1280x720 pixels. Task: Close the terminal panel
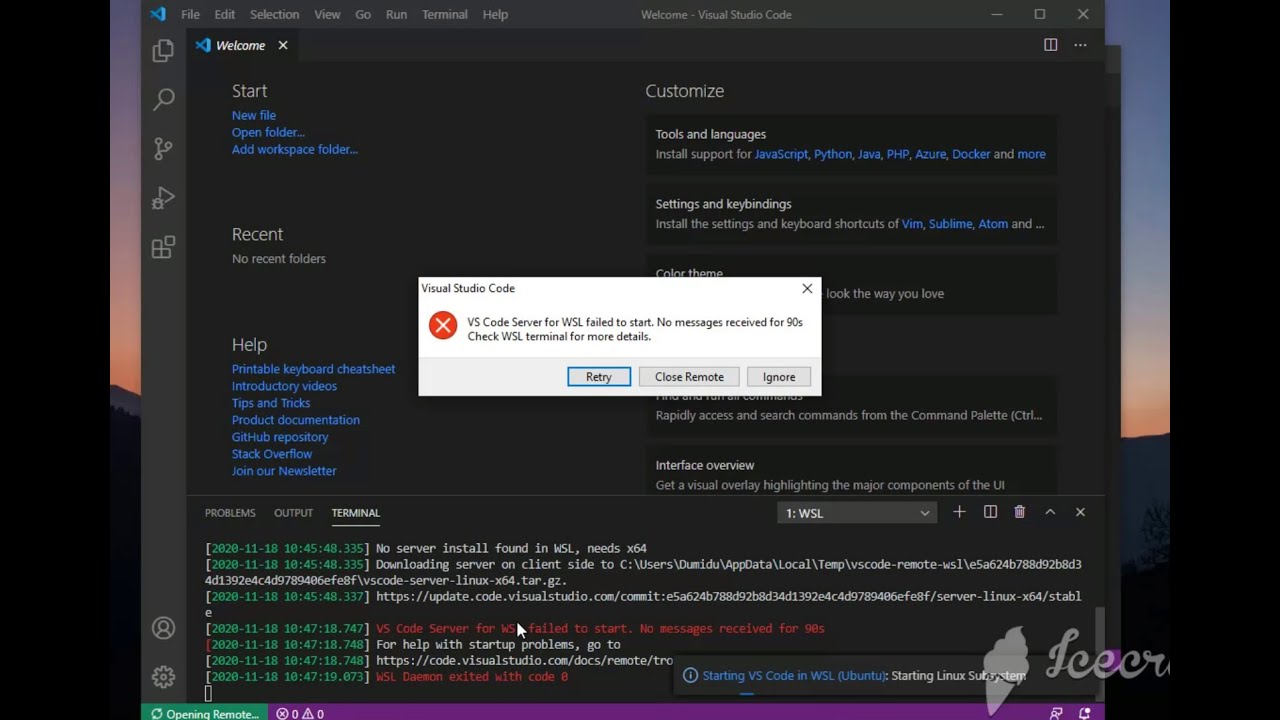click(x=1080, y=512)
